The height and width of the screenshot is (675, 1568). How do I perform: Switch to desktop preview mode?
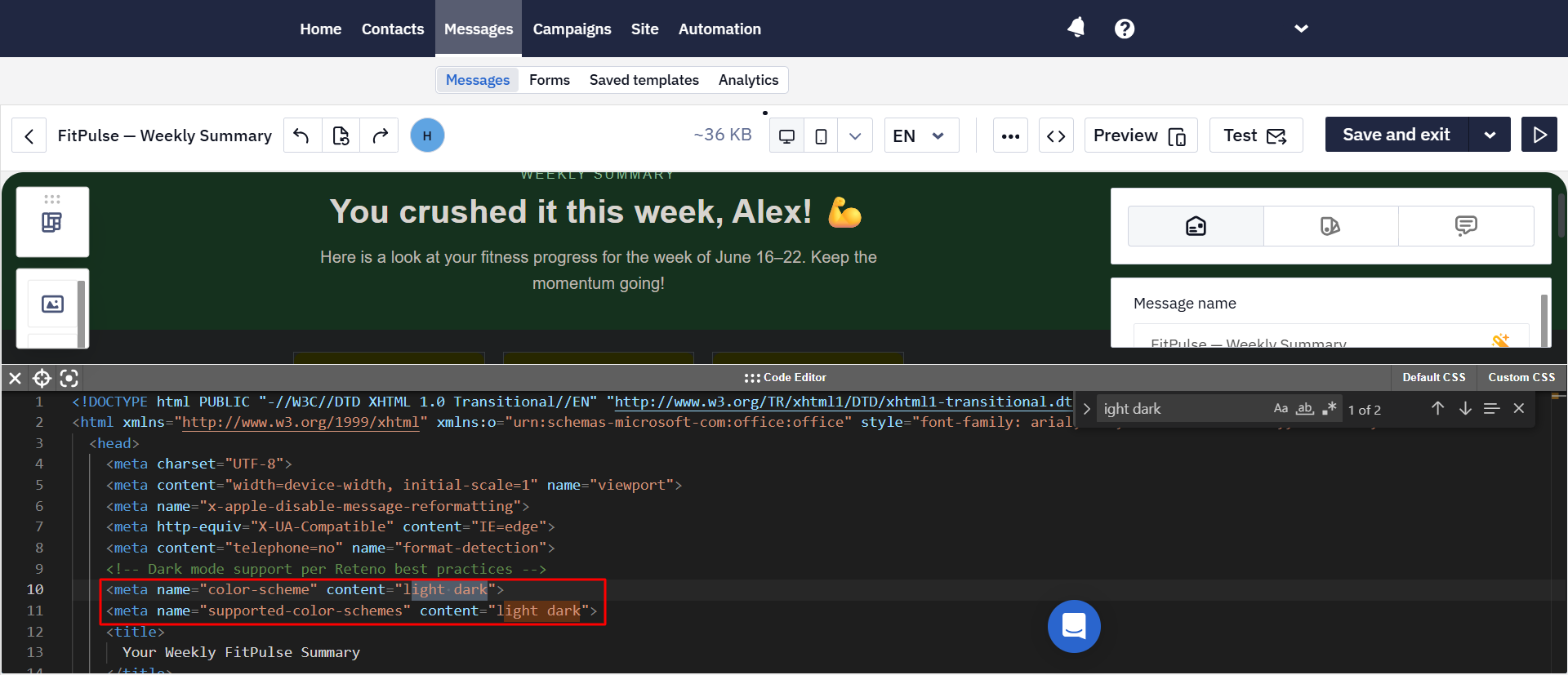[x=786, y=136]
